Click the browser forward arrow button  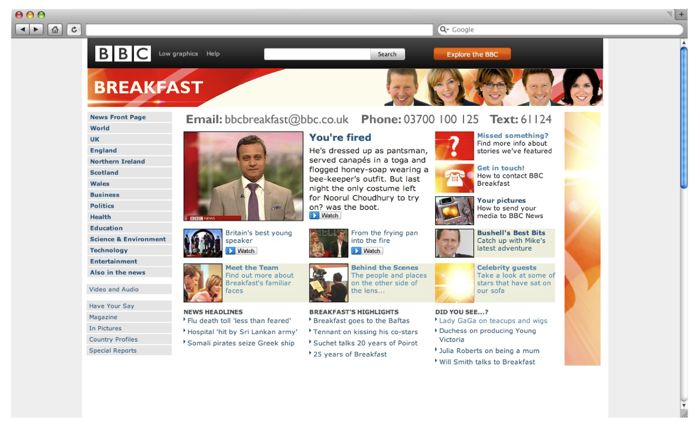coord(36,29)
